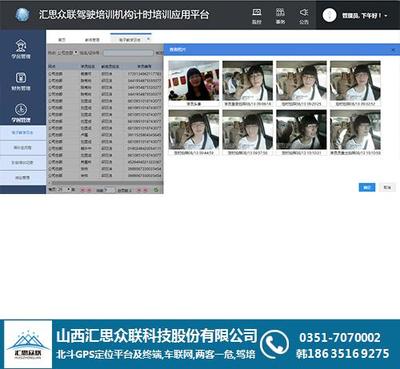Open the first photo in bottom row
This screenshot has width=400, height=369.
pos(194,130)
